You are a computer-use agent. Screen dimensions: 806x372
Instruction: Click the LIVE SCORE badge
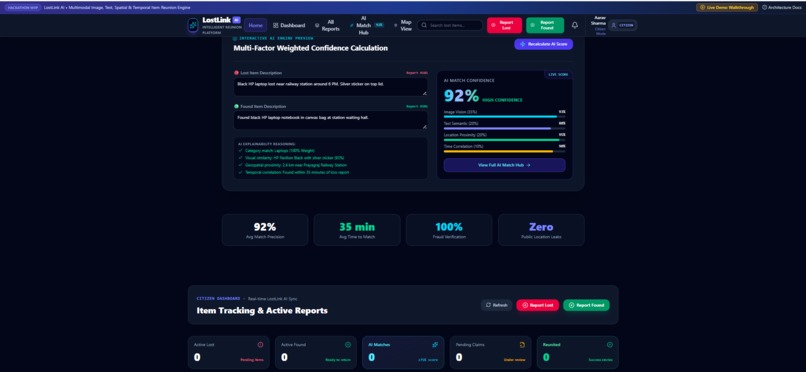click(x=559, y=75)
